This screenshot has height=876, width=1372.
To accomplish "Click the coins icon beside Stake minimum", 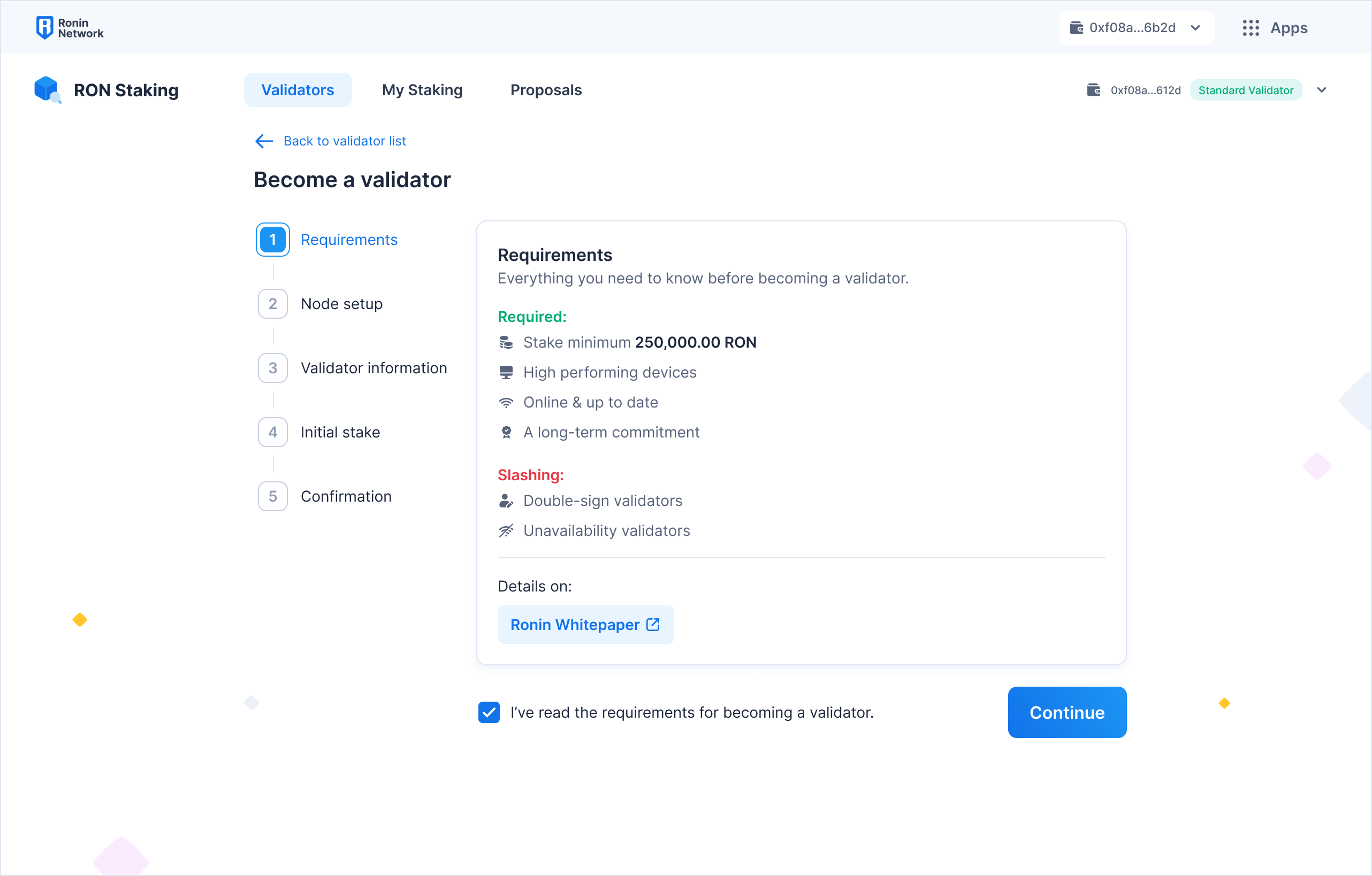I will (x=506, y=342).
